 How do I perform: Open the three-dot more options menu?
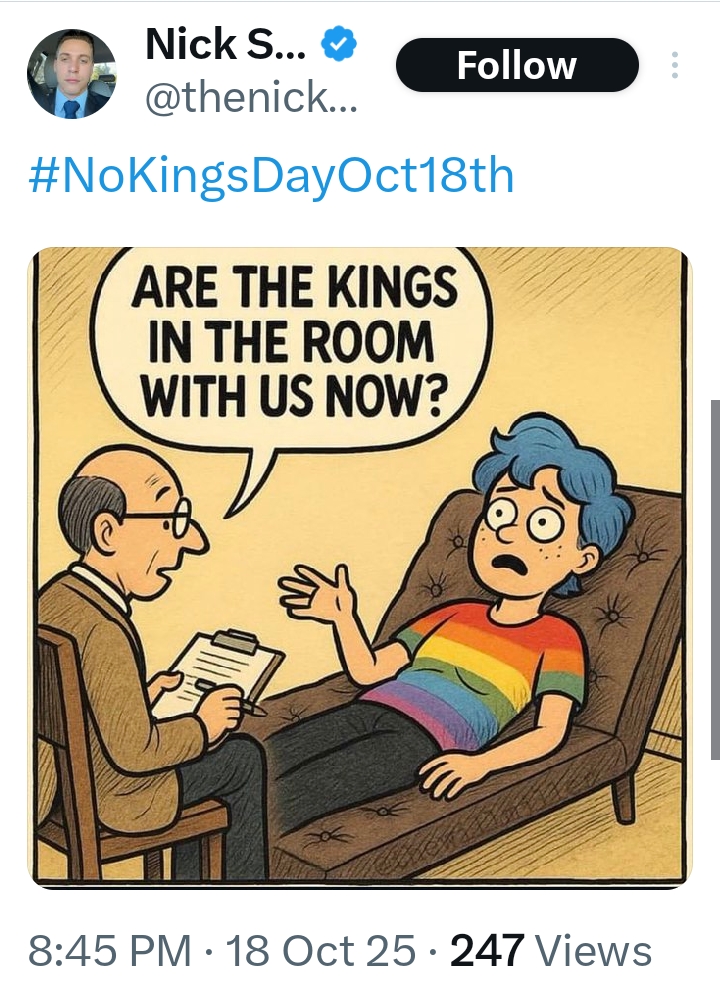tap(675, 65)
